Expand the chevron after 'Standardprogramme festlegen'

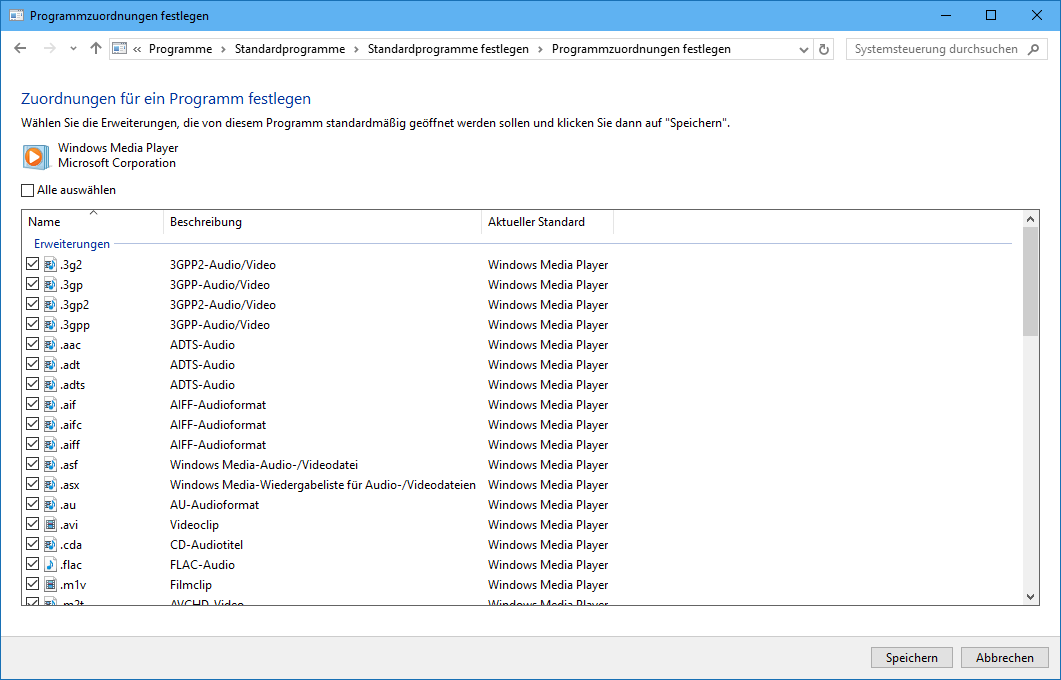point(540,49)
